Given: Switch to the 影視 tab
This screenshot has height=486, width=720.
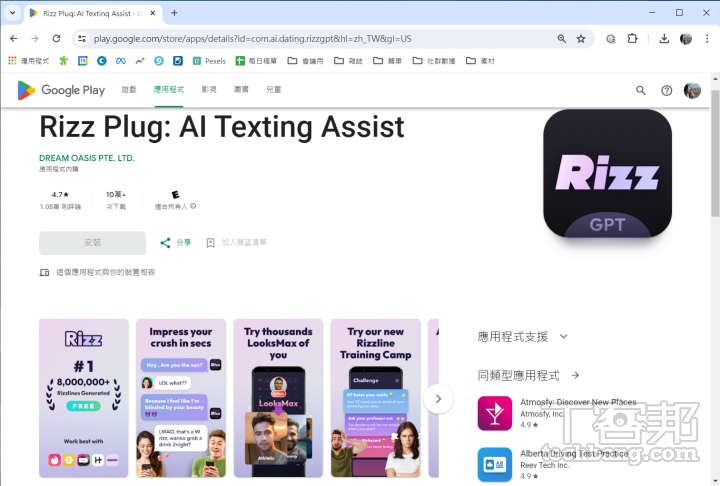Looking at the screenshot, I should tap(209, 90).
